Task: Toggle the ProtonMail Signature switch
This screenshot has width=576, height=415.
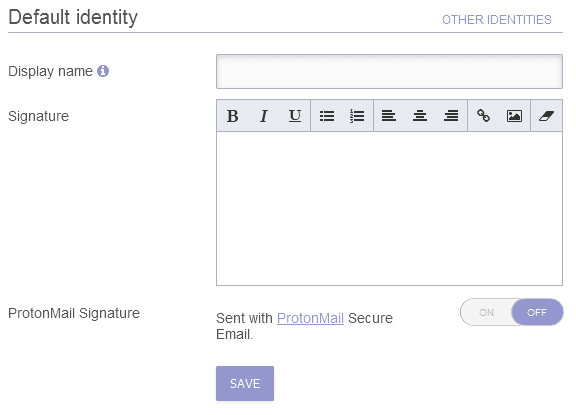Action: click(x=512, y=312)
